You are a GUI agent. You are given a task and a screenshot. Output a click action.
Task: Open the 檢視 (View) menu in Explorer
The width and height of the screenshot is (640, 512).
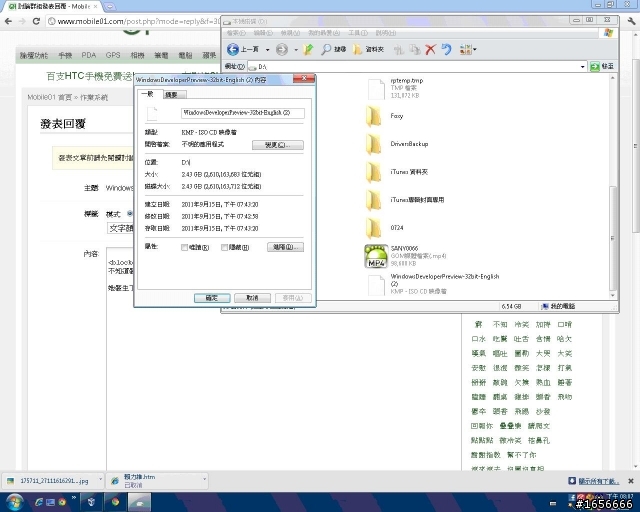point(290,33)
